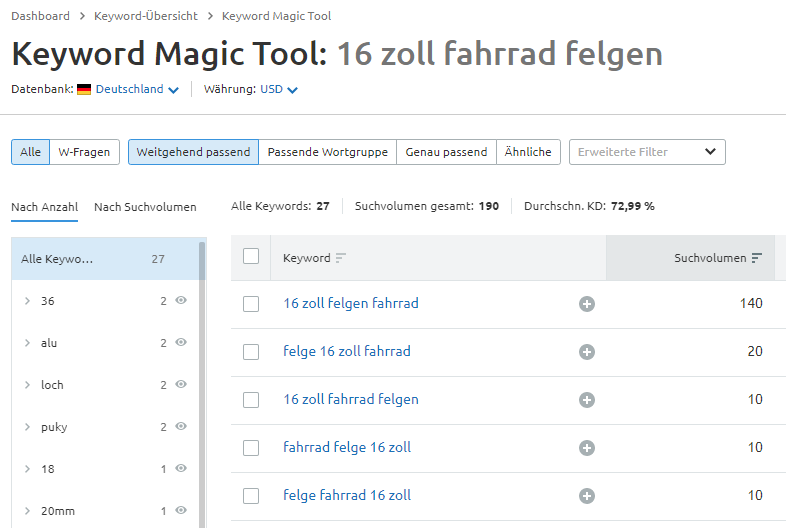Click 'Alle Keywords: 27' summary text
Image resolution: width=786 pixels, height=528 pixels.
click(x=280, y=206)
